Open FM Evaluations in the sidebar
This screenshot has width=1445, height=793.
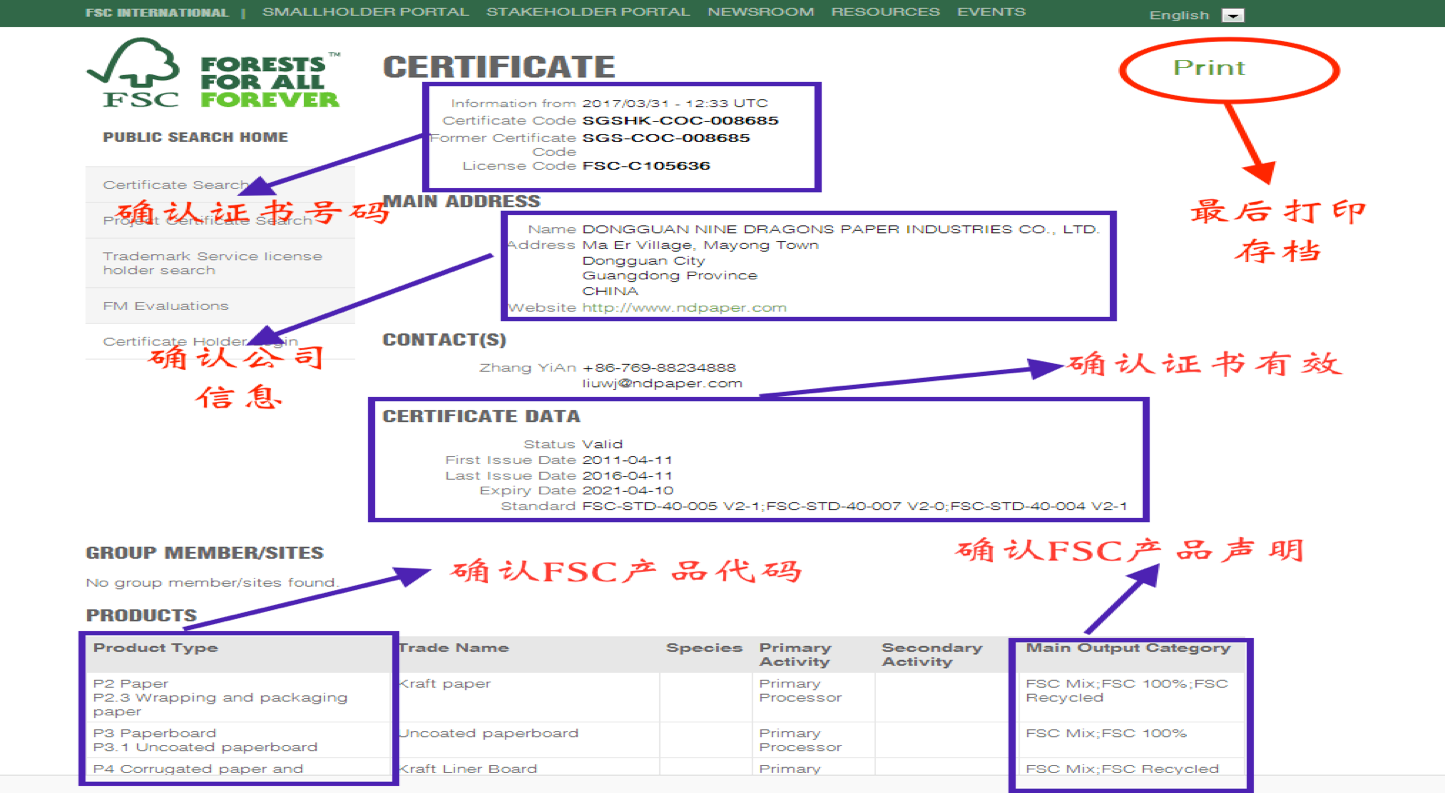[x=220, y=306]
